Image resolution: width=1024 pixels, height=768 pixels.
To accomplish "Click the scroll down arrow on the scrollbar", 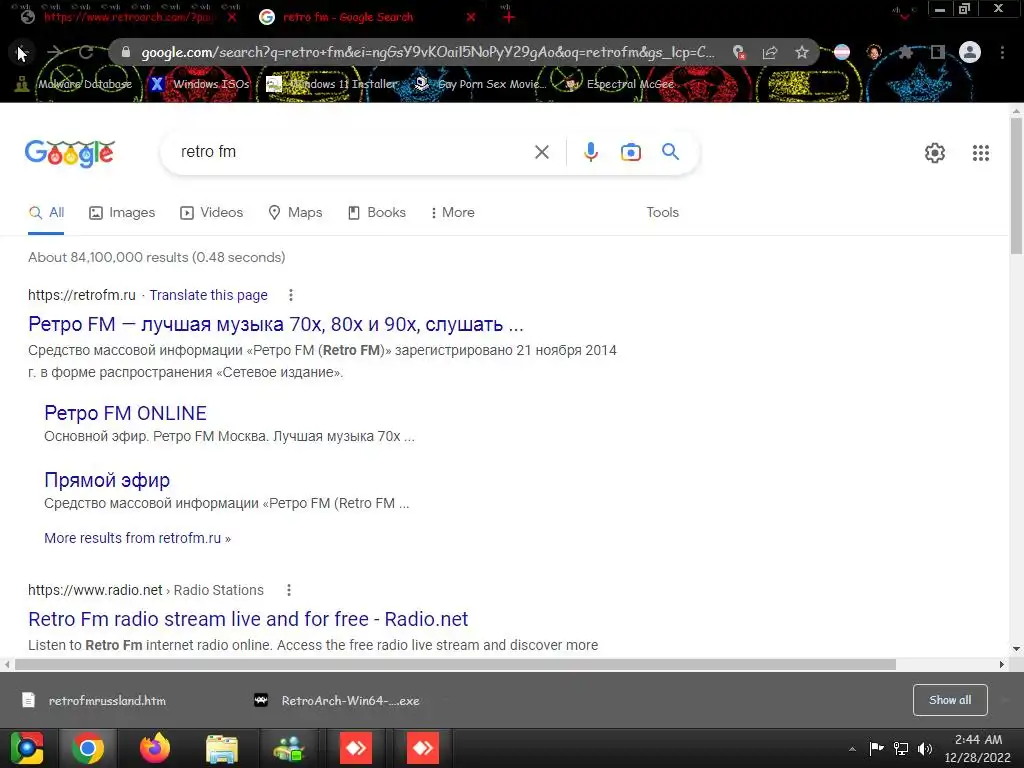I will (x=1016, y=649).
